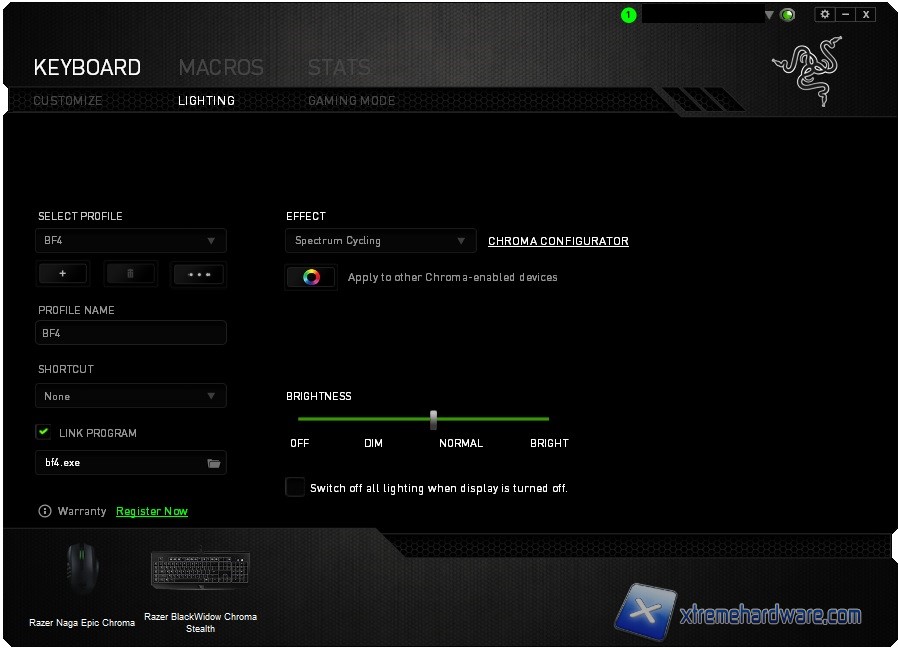
Task: Open the Gaming Mode sub-tab
Action: (x=351, y=101)
